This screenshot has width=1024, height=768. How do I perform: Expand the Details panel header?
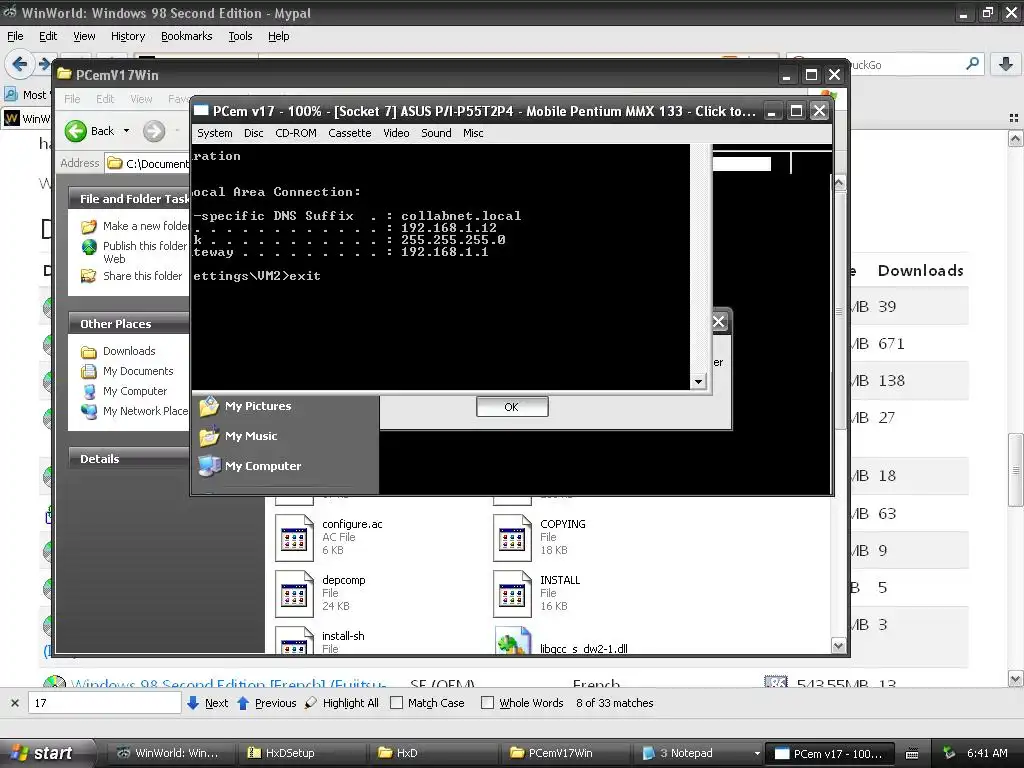point(128,458)
